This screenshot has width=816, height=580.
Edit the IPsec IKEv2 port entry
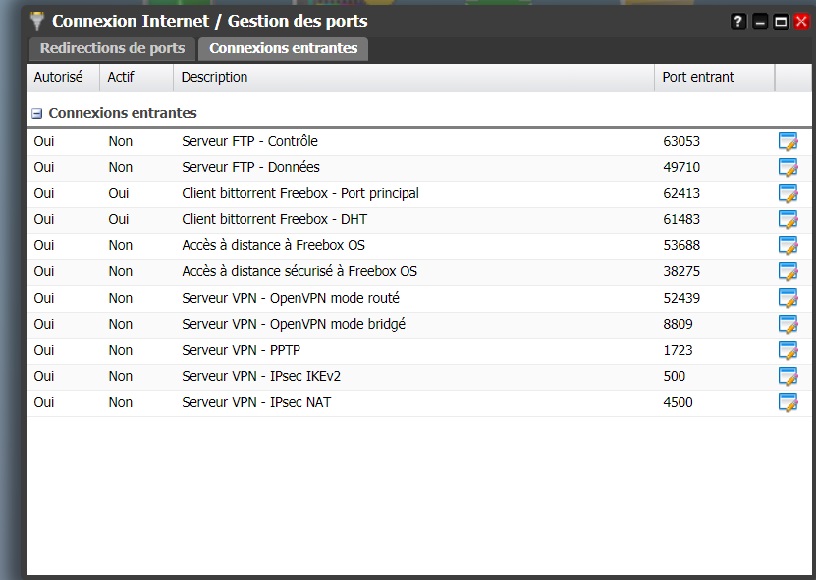tap(788, 376)
